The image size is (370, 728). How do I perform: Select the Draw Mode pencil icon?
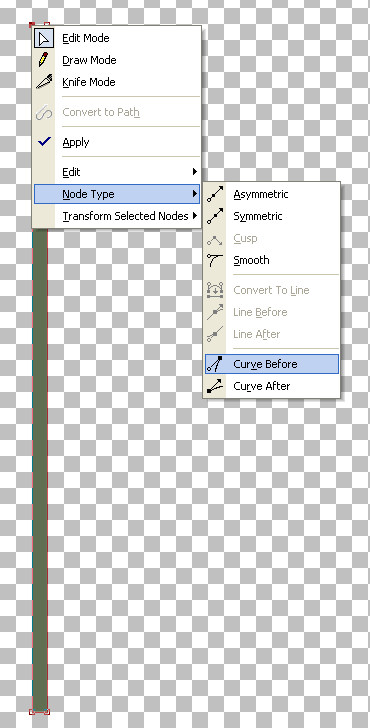[x=44, y=60]
